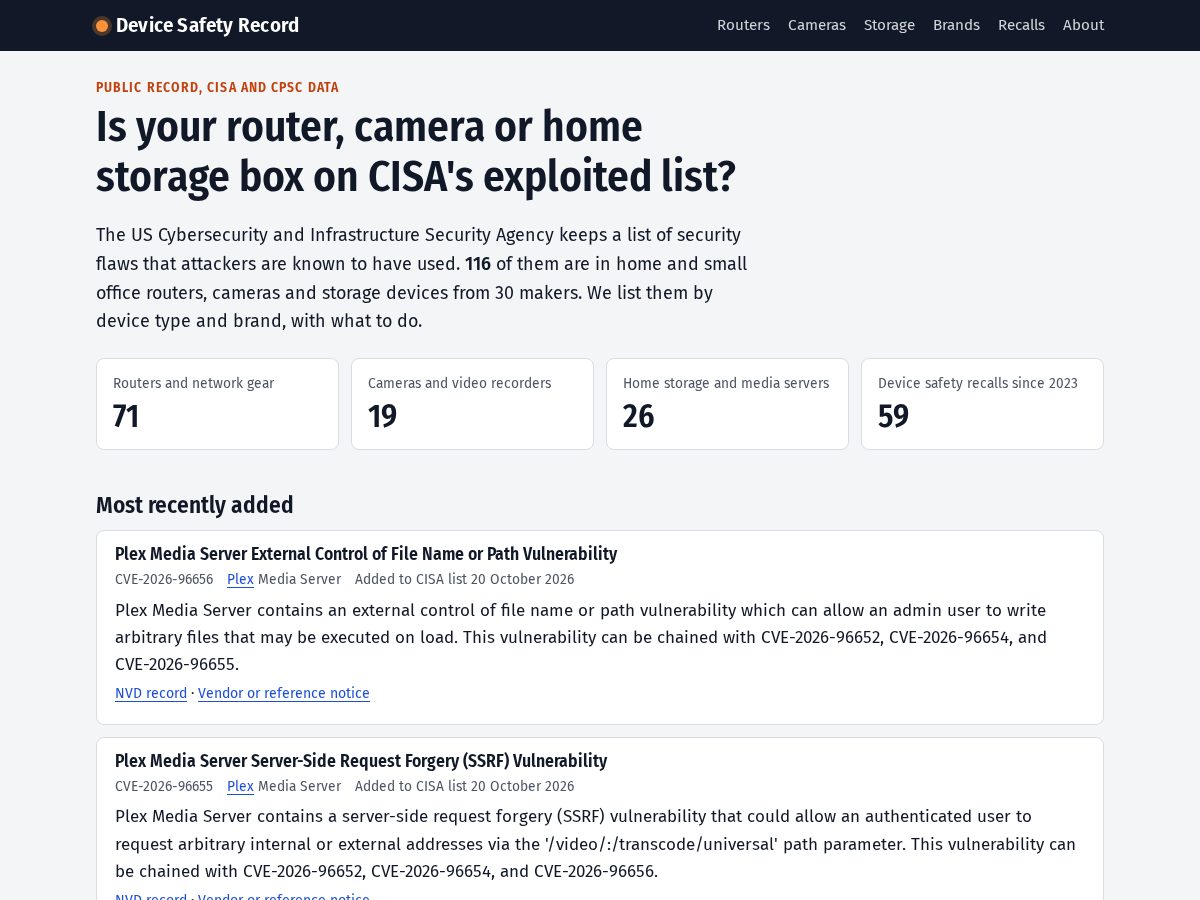1200x900 pixels.
Task: Click the PUBLIC RECORD, CISA AND CPSC DATA label
Action: tap(217, 88)
